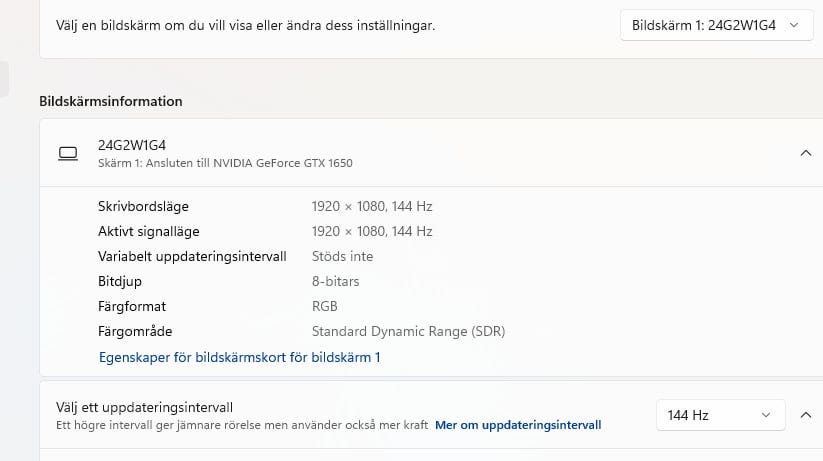The height and width of the screenshot is (461, 823).
Task: Click the Bildskärmsinformation heading
Action: pos(111,101)
